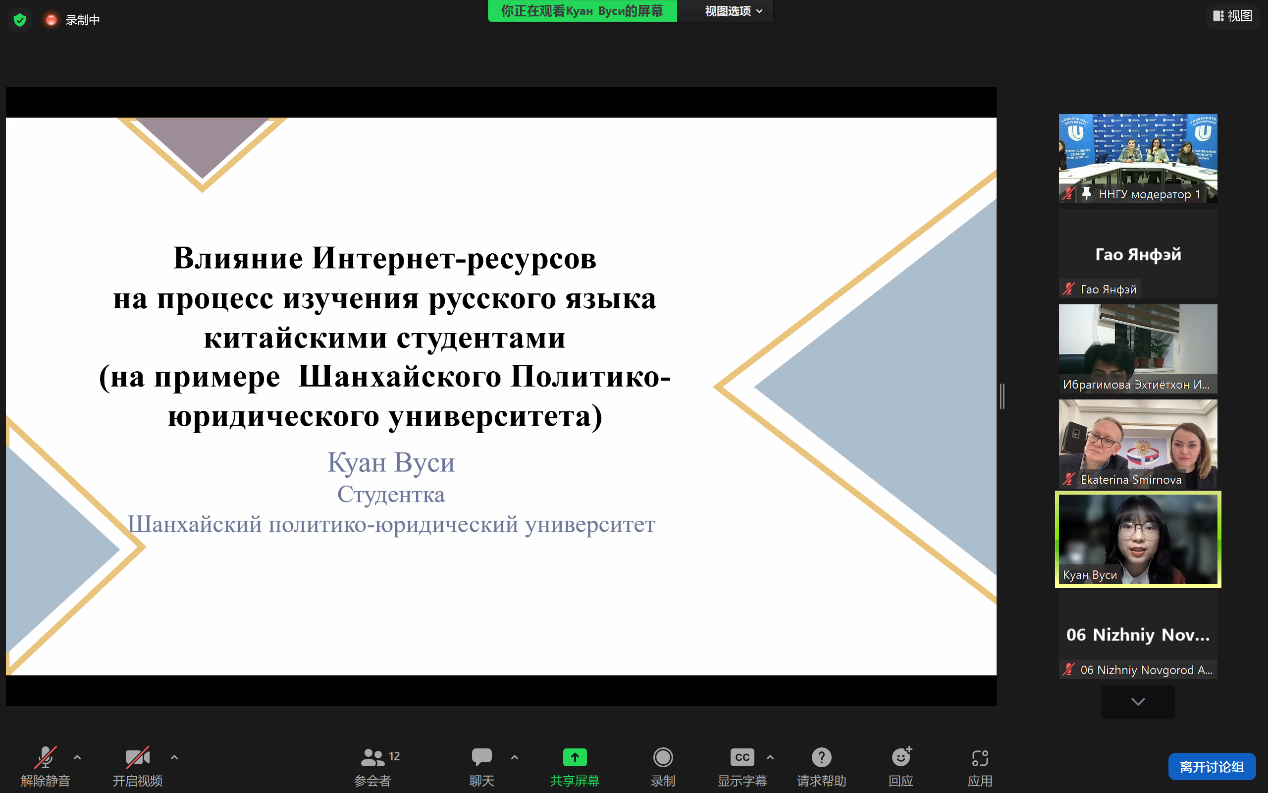Click down chevron to show more participants
Image resolution: width=1268 pixels, height=793 pixels.
click(x=1138, y=702)
